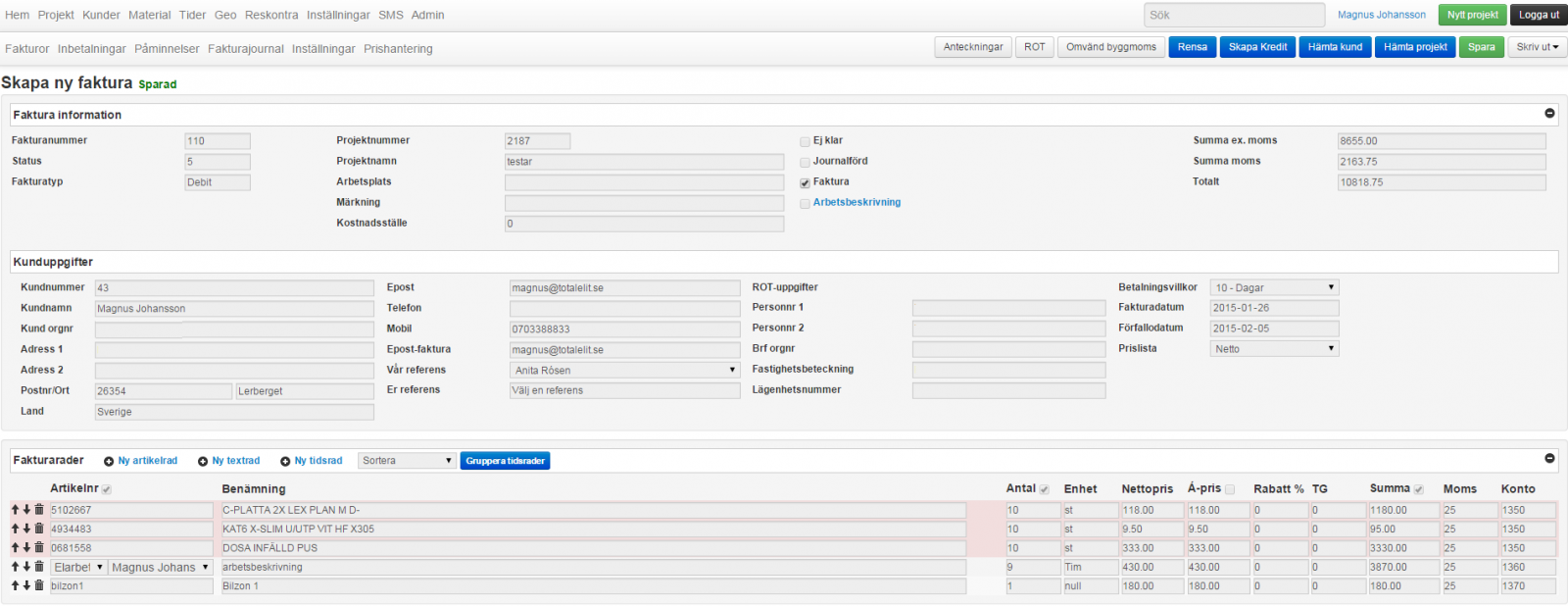Collapse the Faktura information panel
Viewport: 1568px width, 606px height.
(x=1549, y=114)
